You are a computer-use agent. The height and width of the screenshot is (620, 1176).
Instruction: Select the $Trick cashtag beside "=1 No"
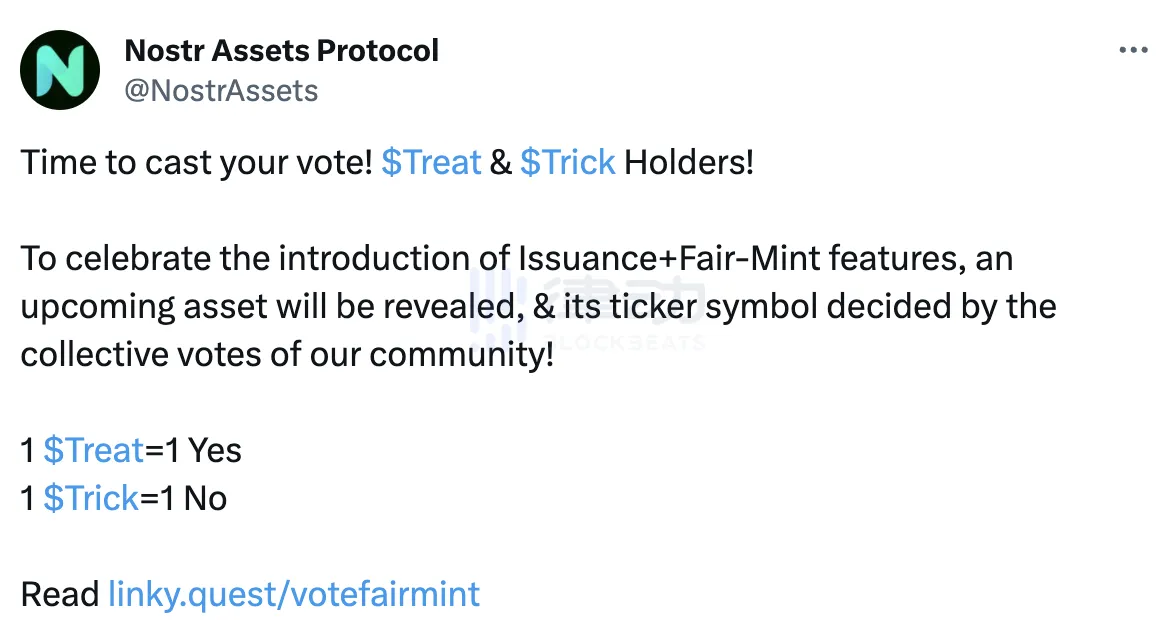tap(91, 498)
